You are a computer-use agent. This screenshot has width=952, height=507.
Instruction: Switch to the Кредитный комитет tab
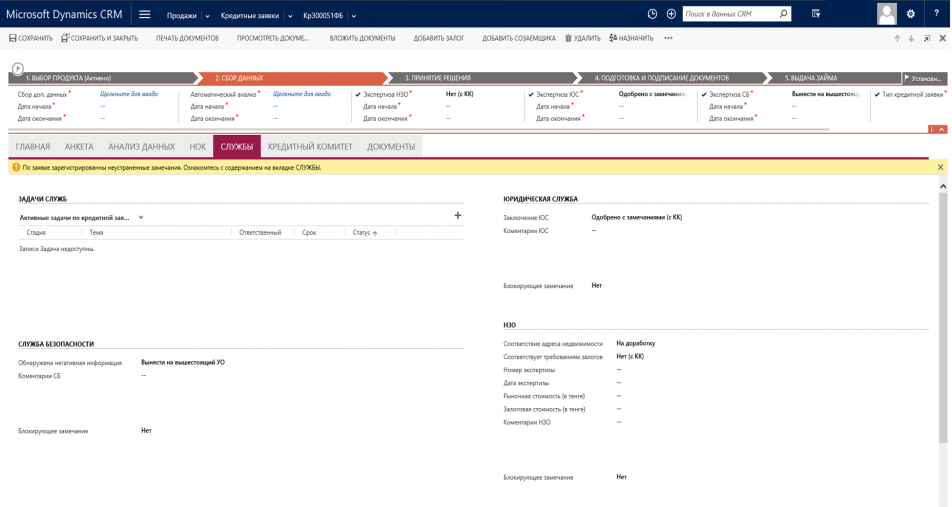[310, 147]
